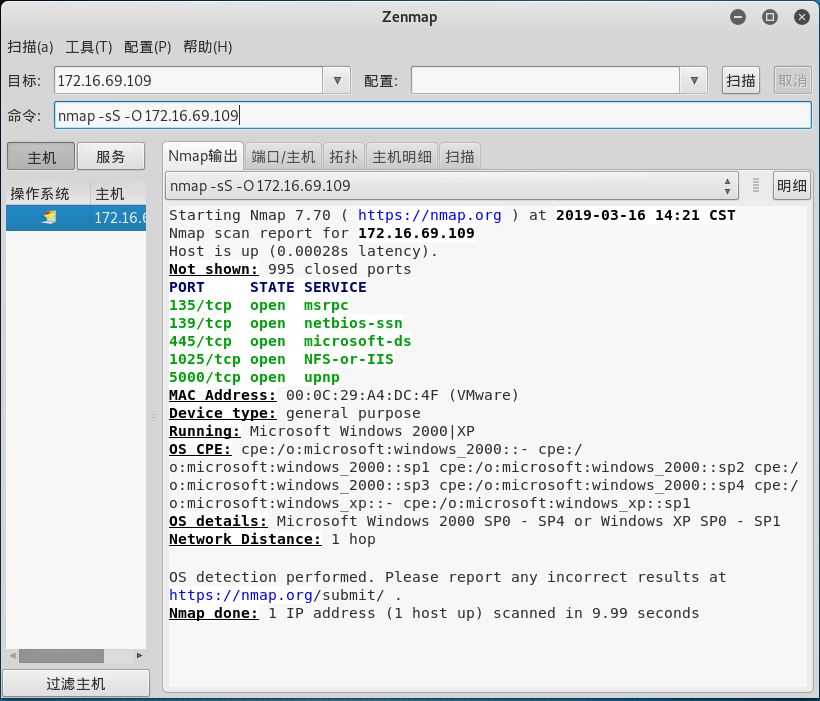Click the output options lines icon
The image size is (820, 701).
[x=756, y=185]
